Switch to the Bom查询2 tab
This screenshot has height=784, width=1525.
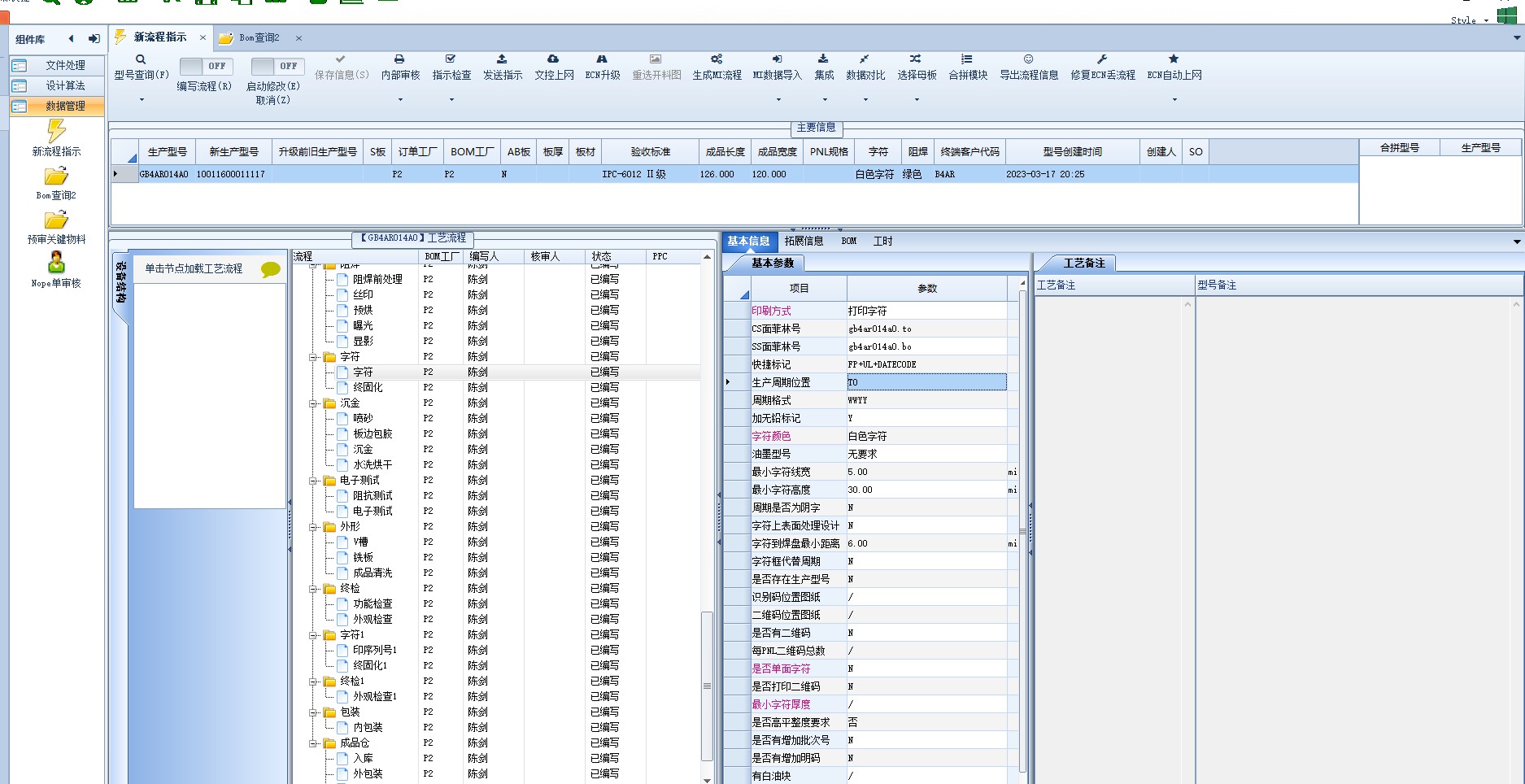pos(259,38)
